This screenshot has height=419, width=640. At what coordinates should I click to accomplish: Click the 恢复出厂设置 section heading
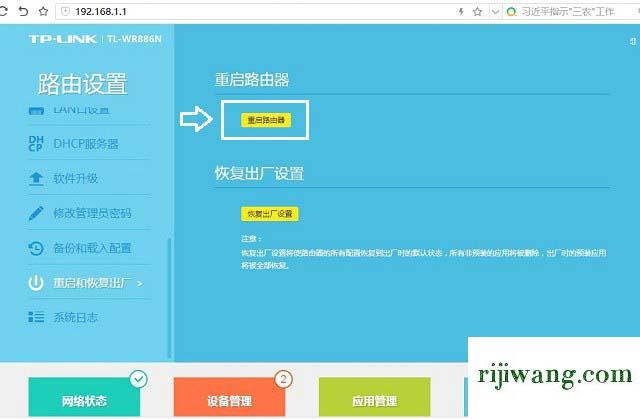pos(259,173)
